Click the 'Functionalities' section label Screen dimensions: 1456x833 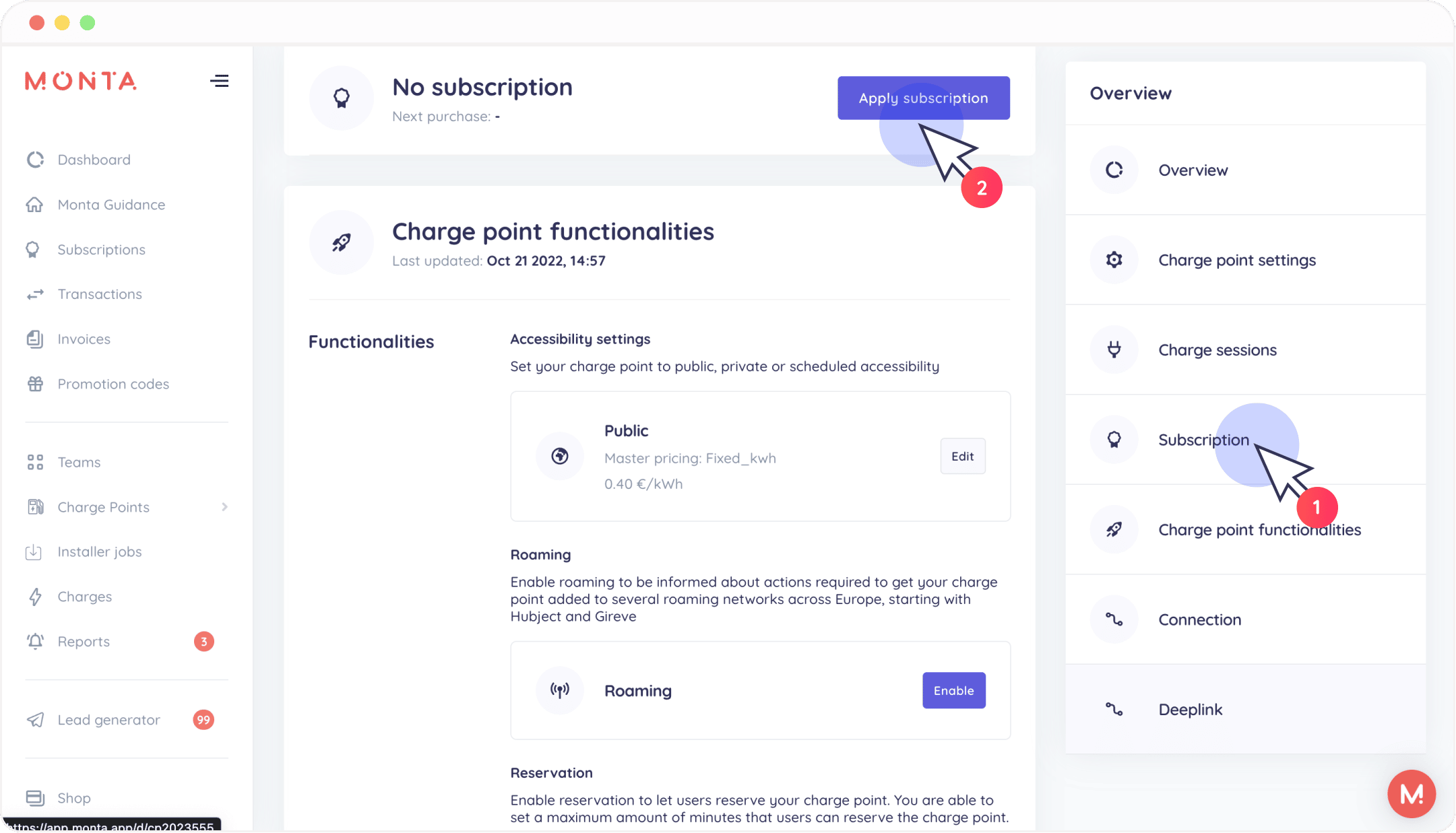click(371, 342)
